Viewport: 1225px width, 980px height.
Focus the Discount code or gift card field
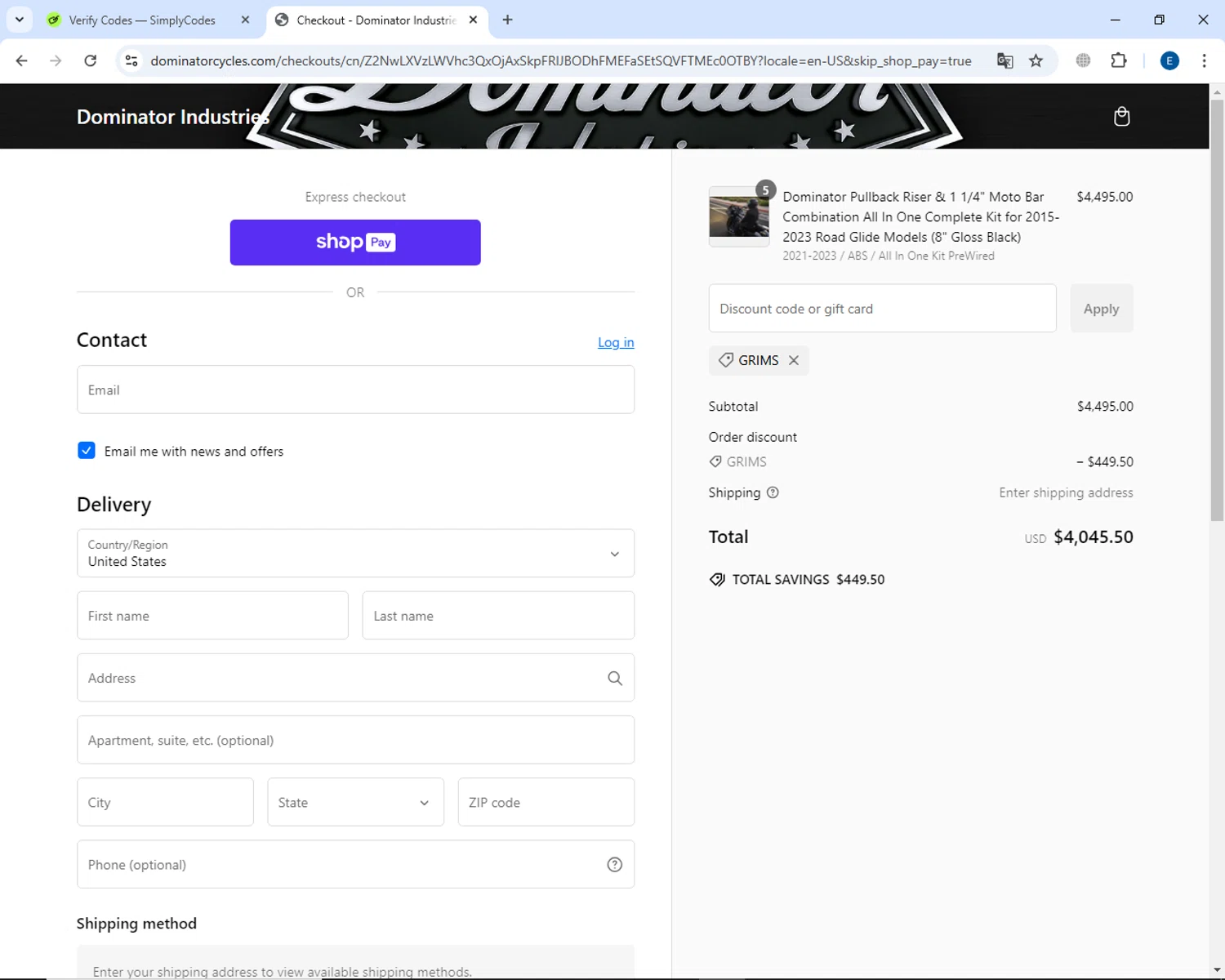point(883,309)
